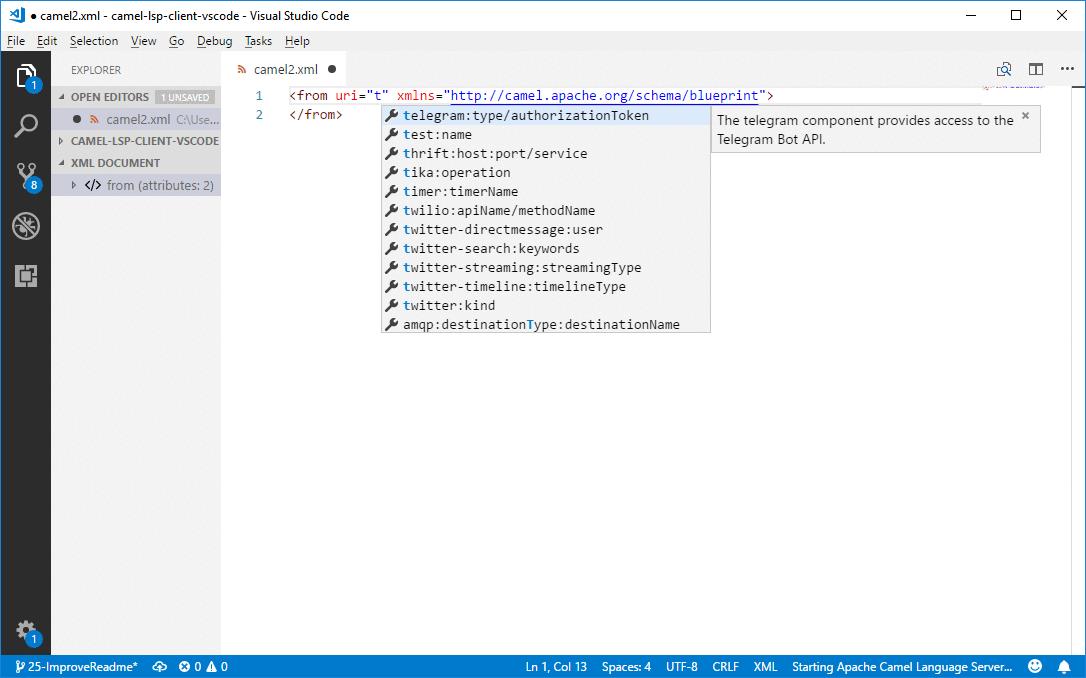Open the File menu
This screenshot has width=1086, height=678.
coord(16,41)
